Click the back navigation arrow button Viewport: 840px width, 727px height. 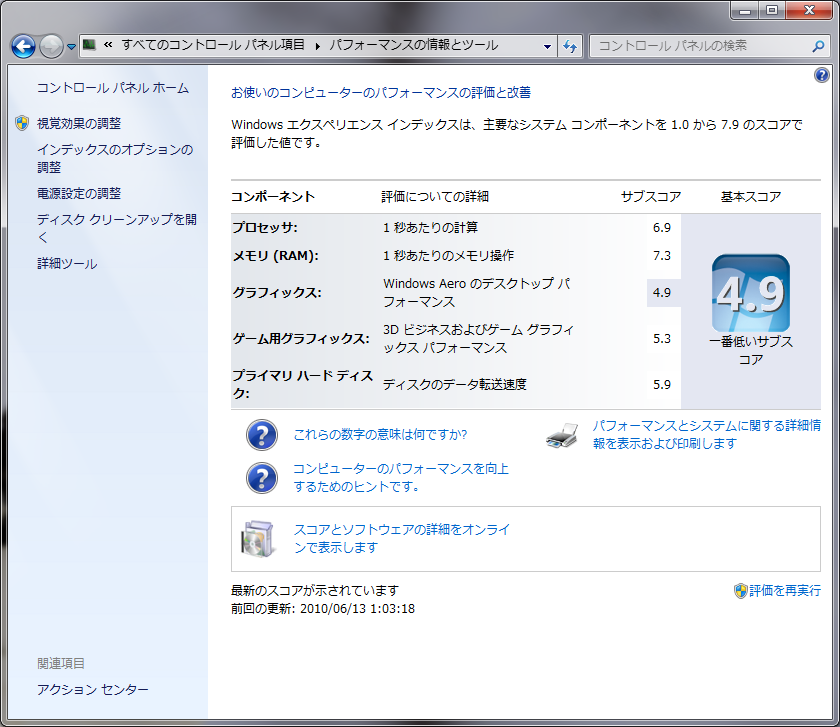click(x=24, y=46)
